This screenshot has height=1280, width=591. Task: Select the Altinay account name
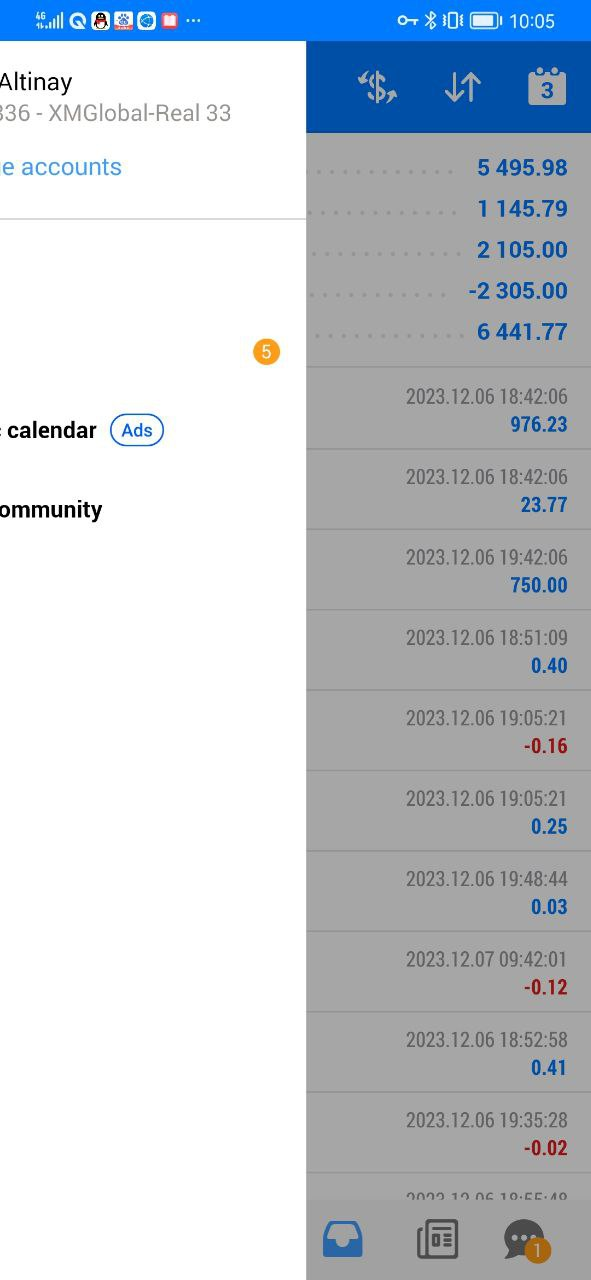tap(36, 82)
